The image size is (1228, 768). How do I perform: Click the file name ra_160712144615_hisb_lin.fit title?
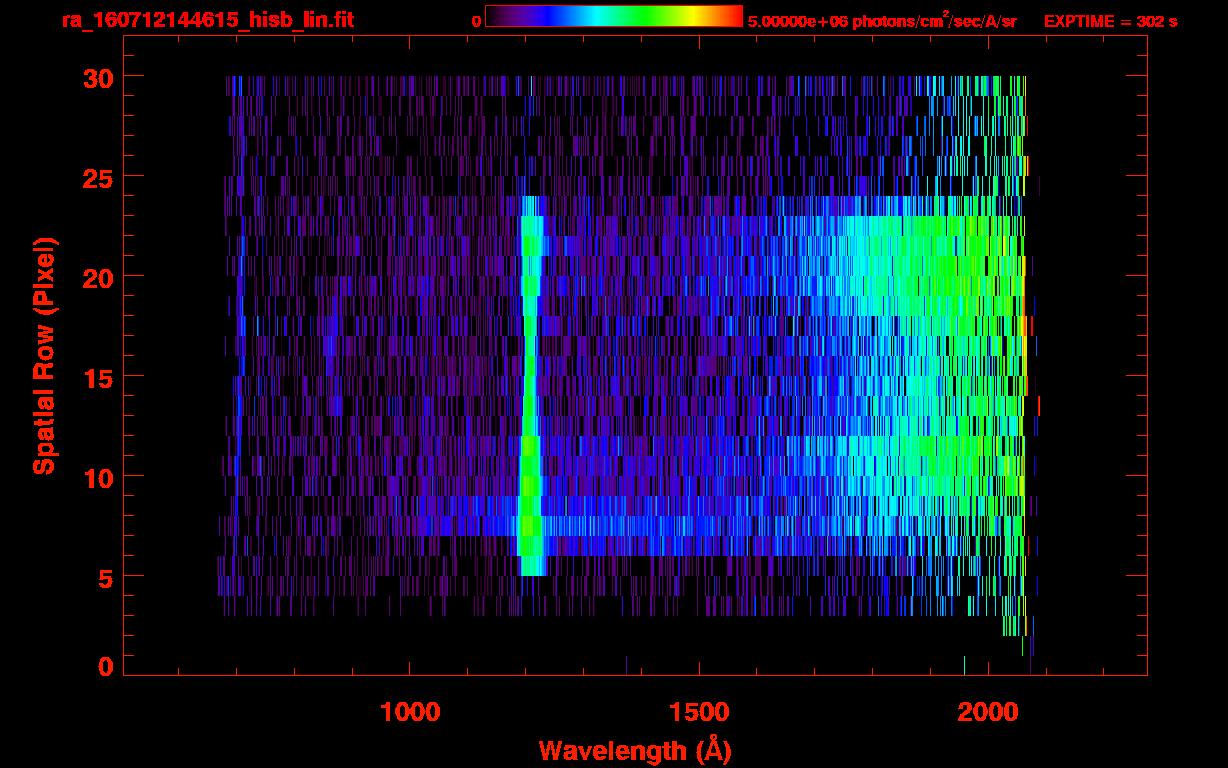tap(207, 20)
